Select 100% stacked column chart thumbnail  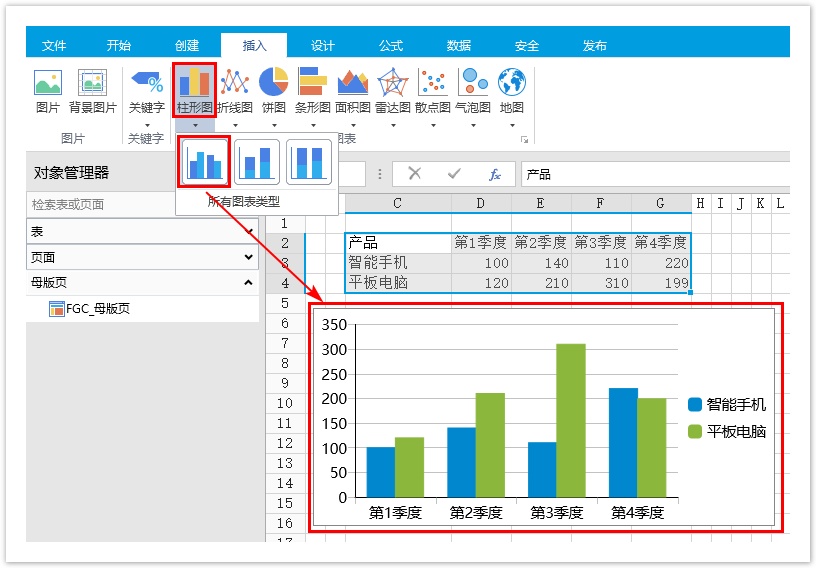pyautogui.click(x=309, y=162)
